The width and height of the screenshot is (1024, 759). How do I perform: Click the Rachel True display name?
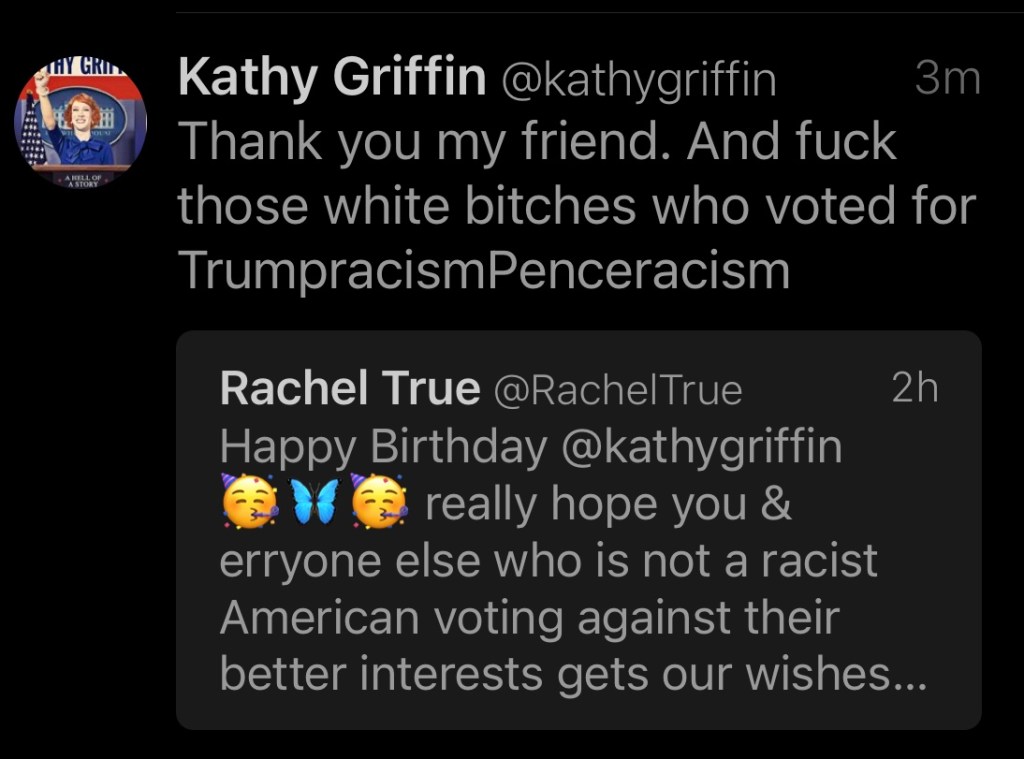click(349, 388)
